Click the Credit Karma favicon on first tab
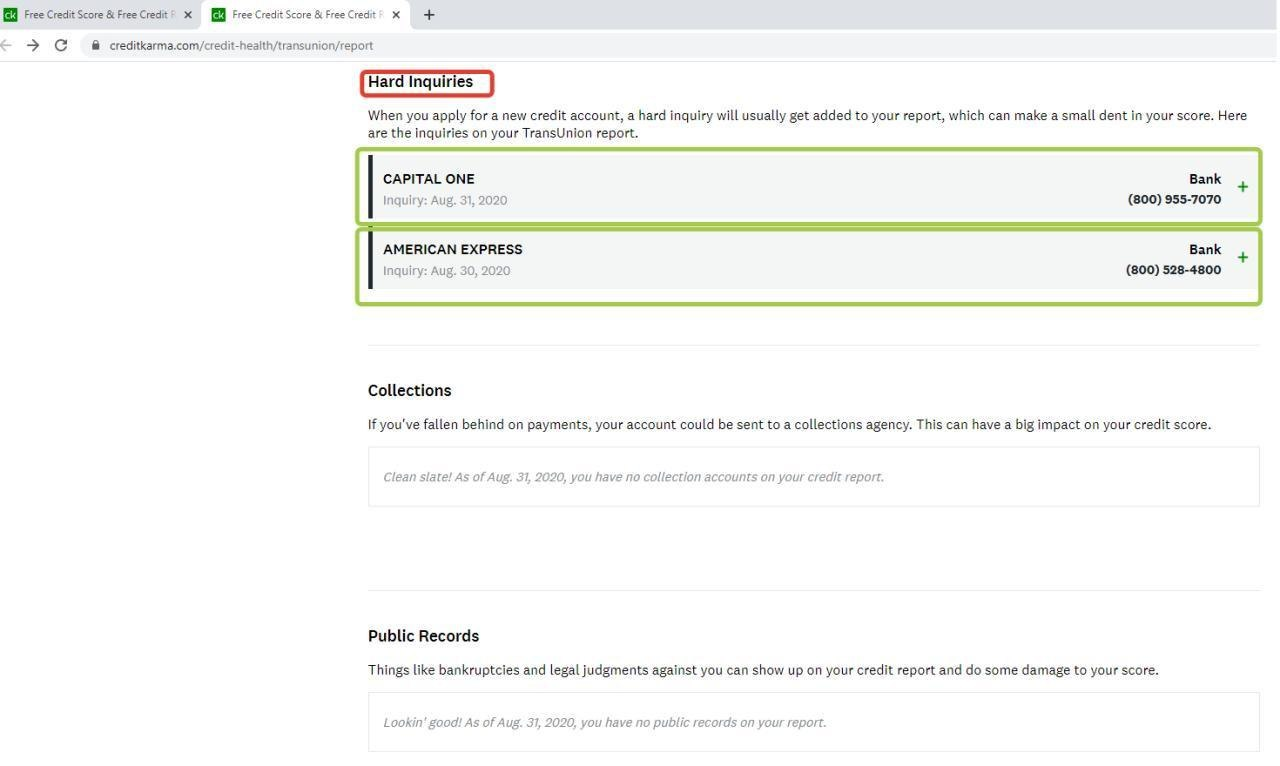Screen dimensions: 1280x766 [11, 15]
